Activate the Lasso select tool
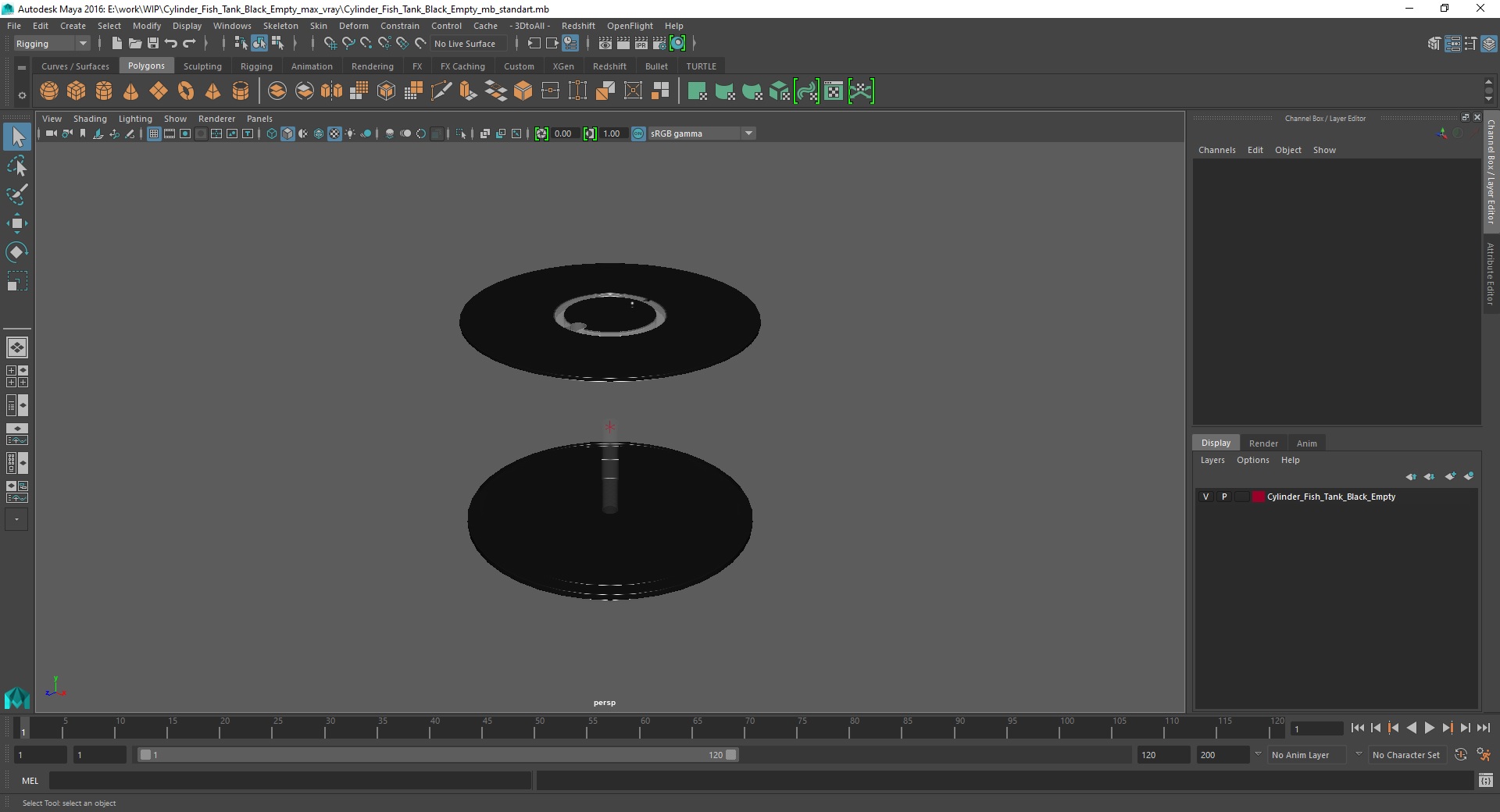 [x=17, y=166]
